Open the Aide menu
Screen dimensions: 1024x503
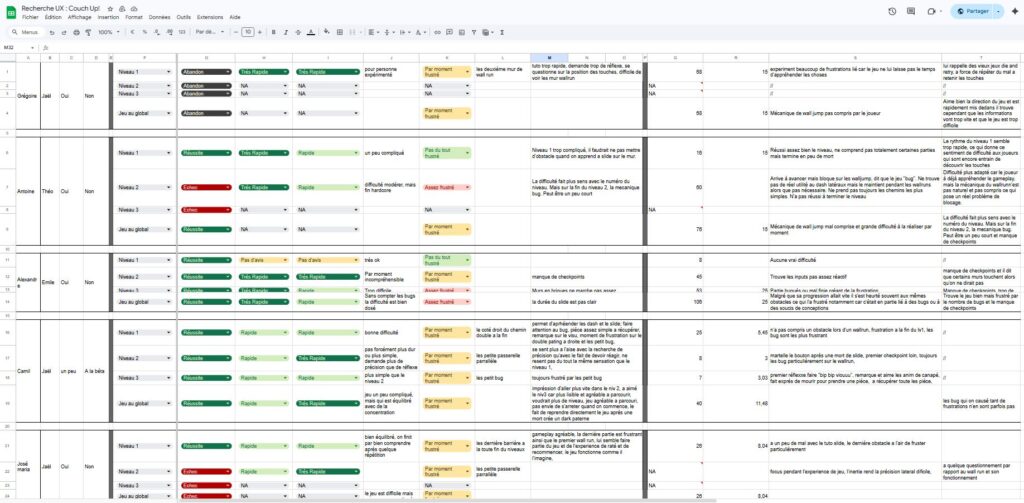coord(235,17)
